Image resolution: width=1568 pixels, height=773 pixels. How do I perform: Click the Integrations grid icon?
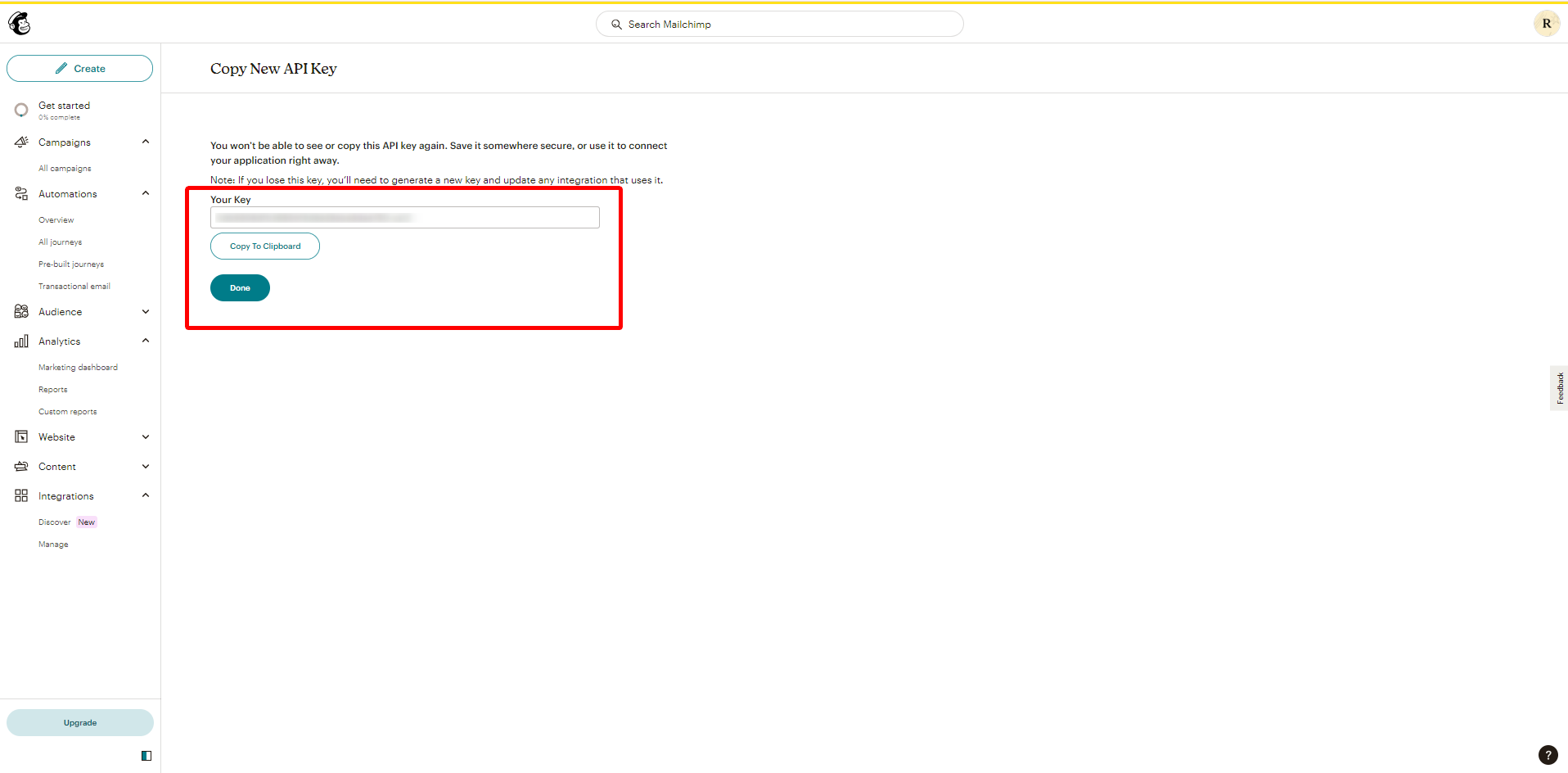tap(21, 496)
